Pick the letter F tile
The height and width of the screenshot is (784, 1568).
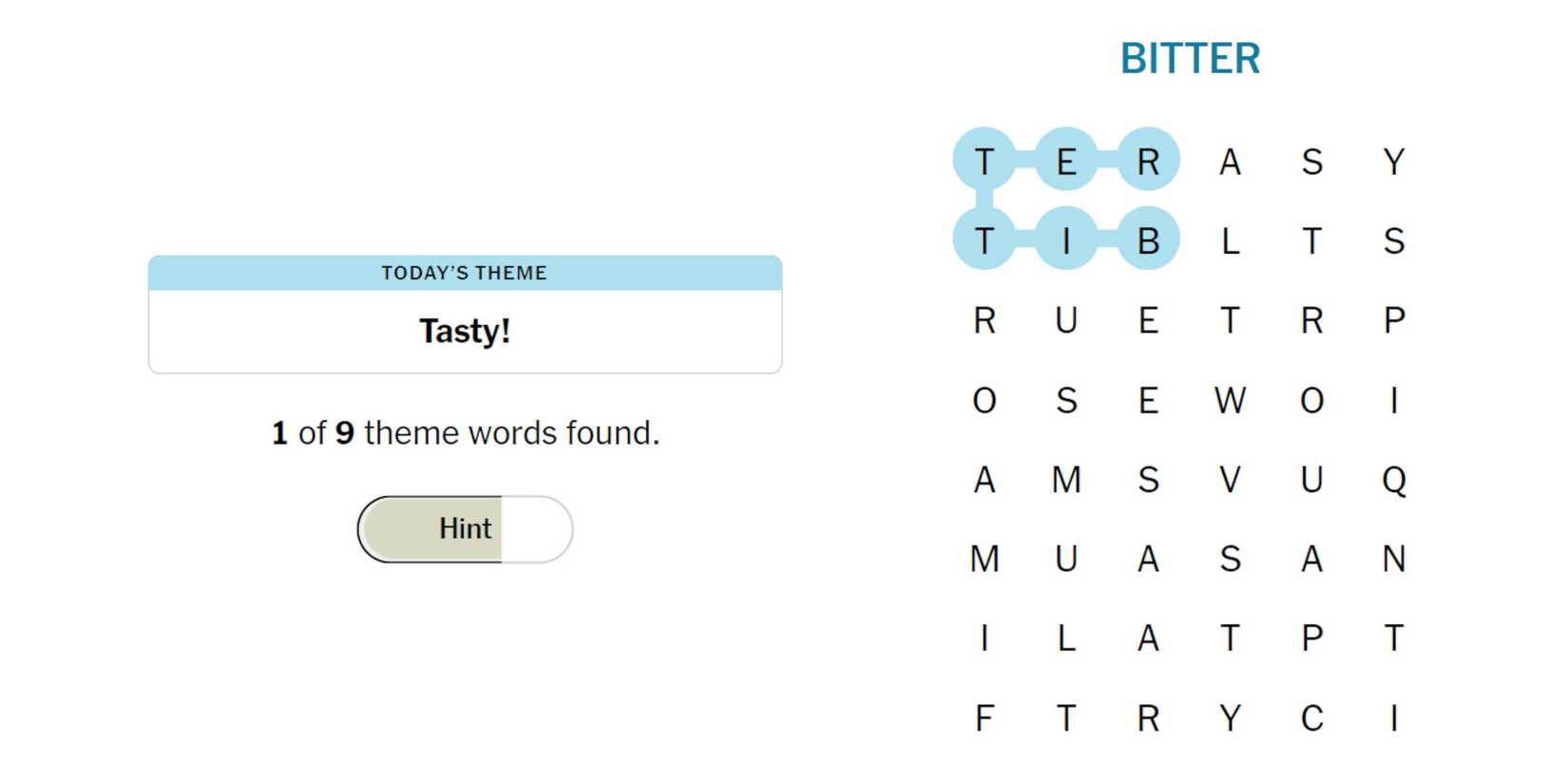pos(985,717)
